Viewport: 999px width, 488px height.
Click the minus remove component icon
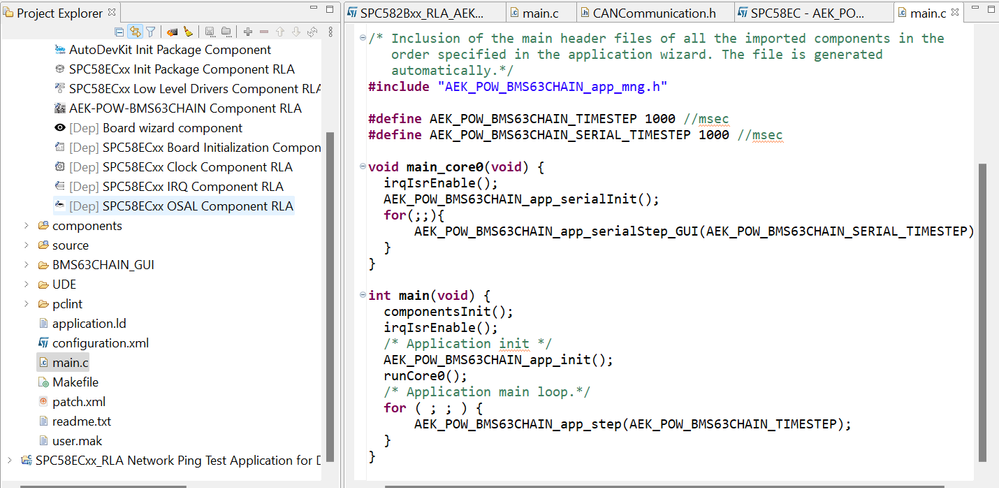pos(264,31)
